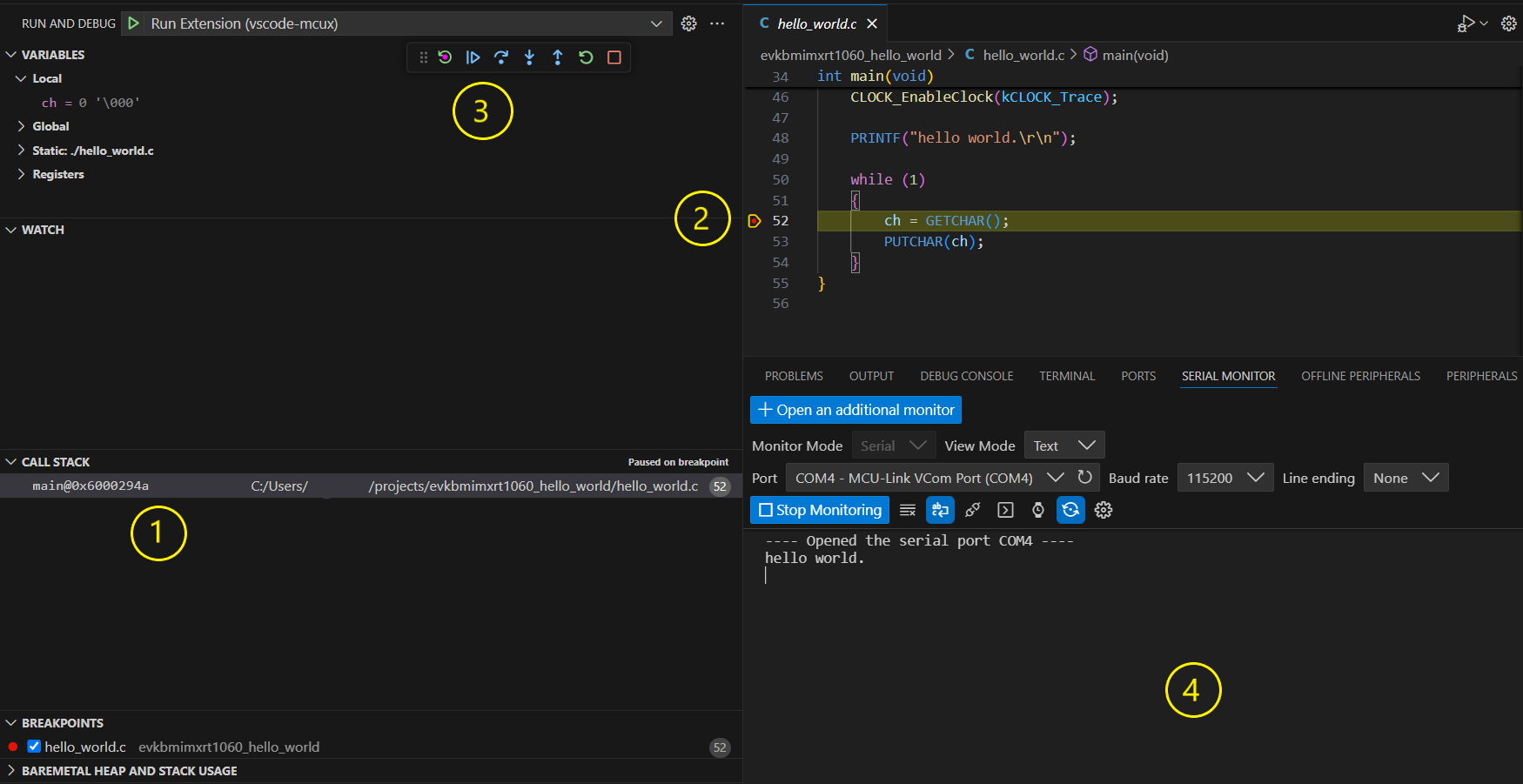Toggle auto-scroll in the serial monitor
Viewport: 1523px width, 784px height.
(x=1070, y=510)
